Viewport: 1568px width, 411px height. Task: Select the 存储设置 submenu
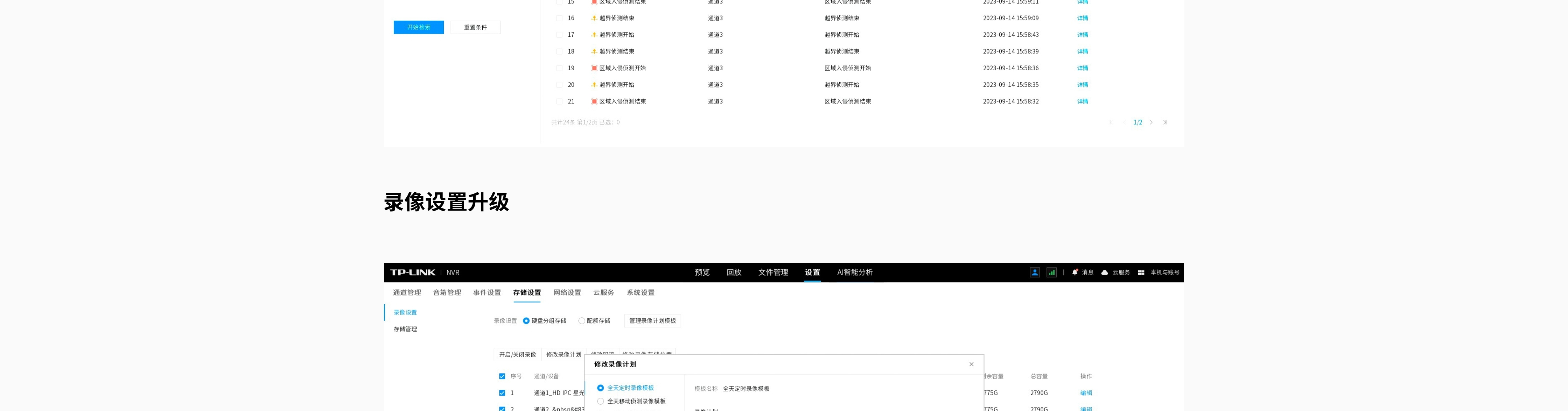click(527, 292)
